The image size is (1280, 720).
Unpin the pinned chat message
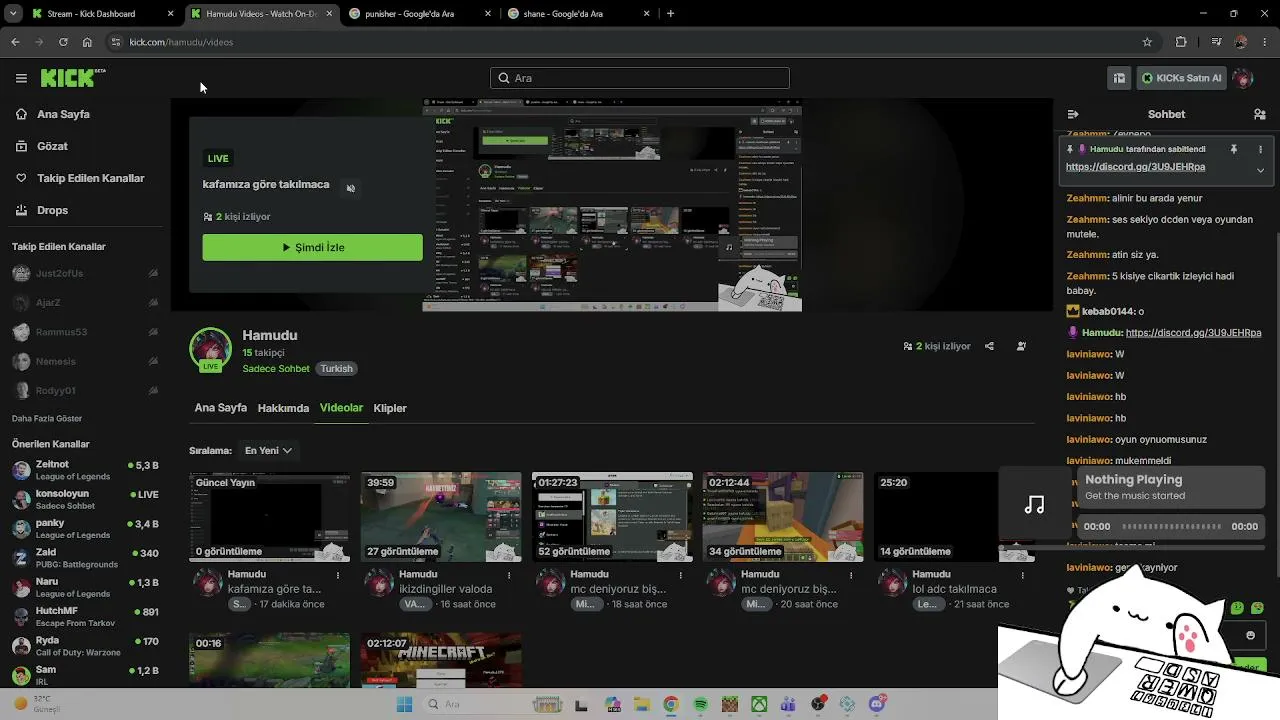(x=1234, y=149)
